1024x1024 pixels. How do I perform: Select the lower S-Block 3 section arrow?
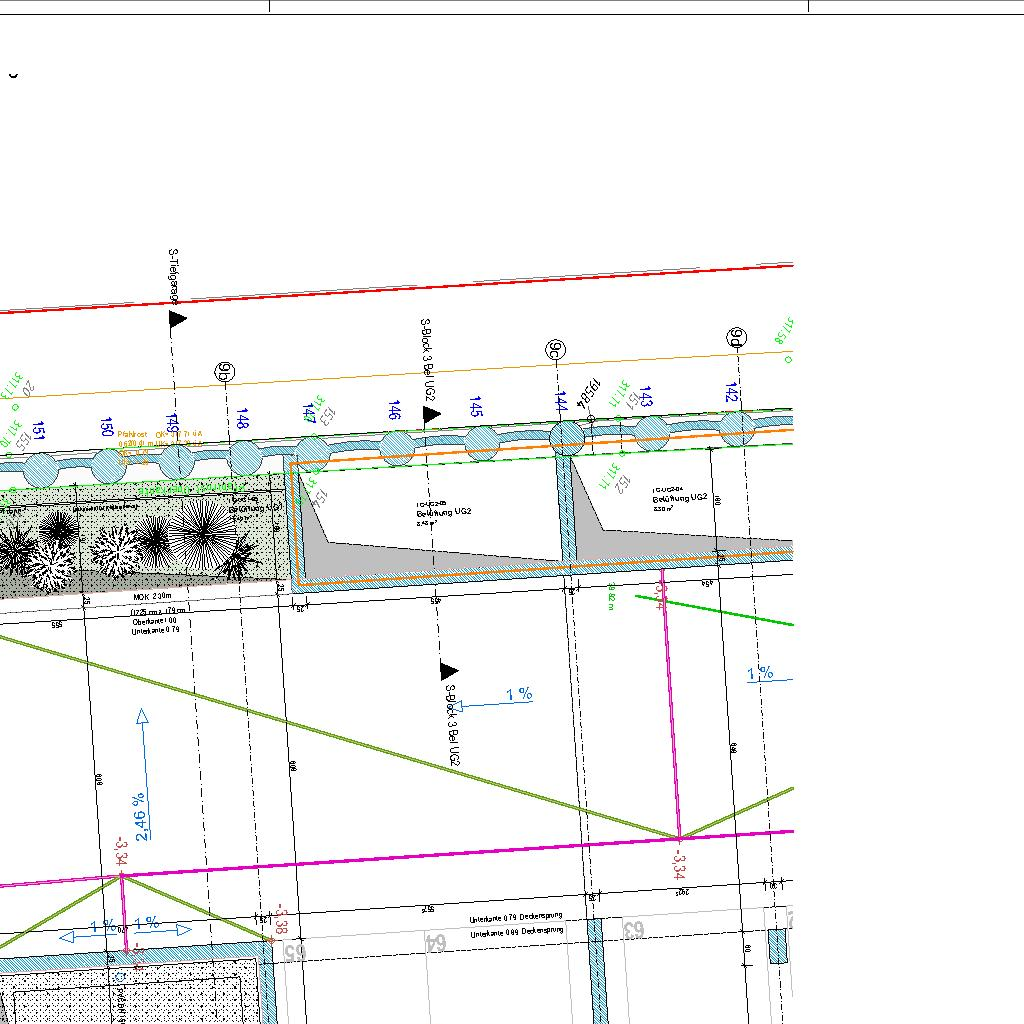click(x=449, y=670)
